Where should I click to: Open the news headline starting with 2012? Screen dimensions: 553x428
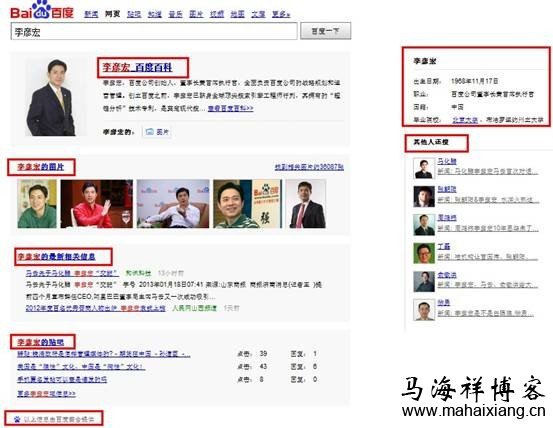point(96,308)
